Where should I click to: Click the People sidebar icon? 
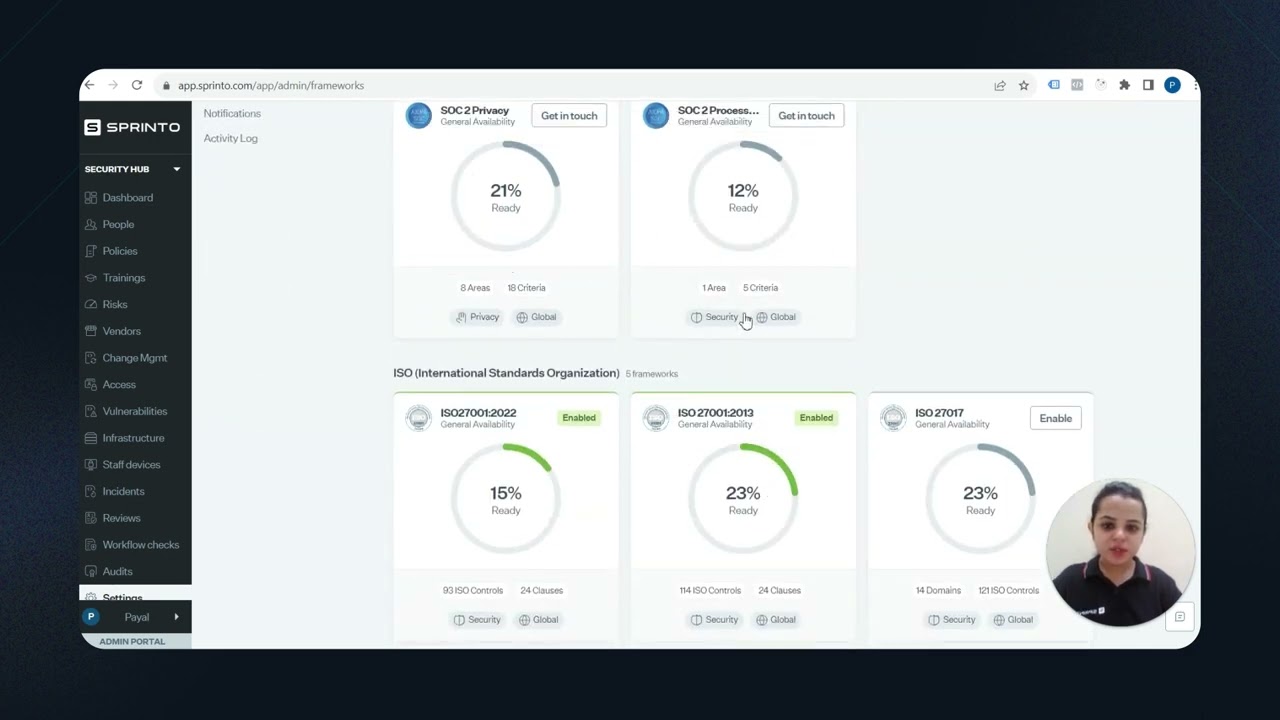point(91,225)
